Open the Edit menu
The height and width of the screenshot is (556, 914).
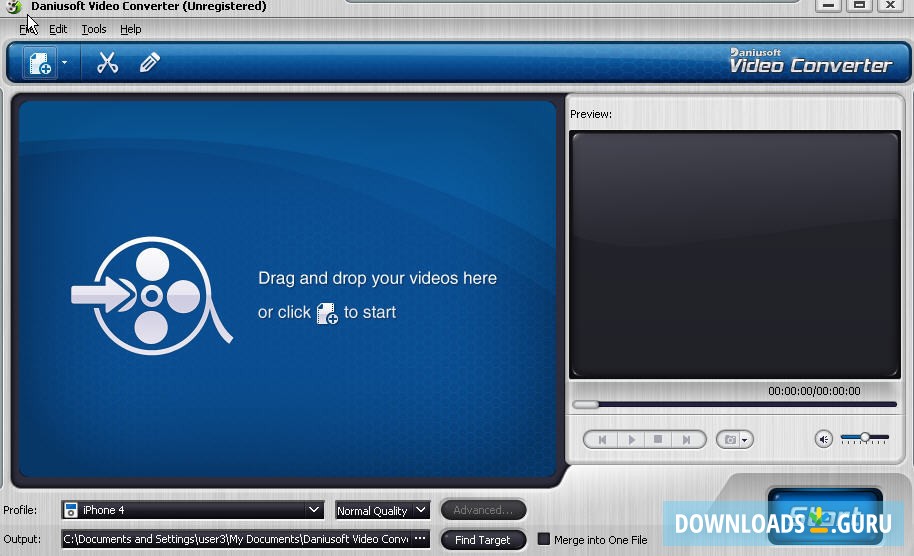(x=58, y=29)
